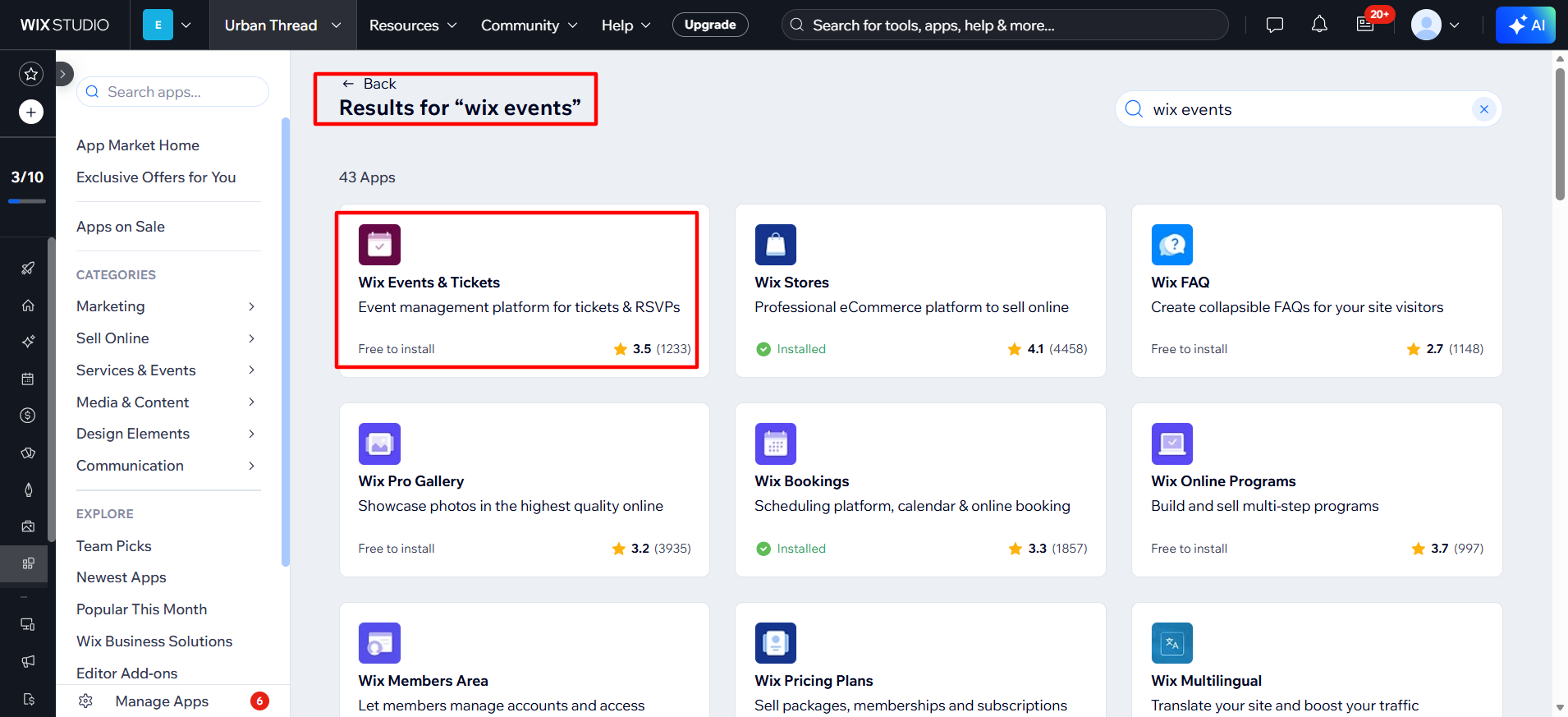Open the calendar bookings sidebar icon
The height and width of the screenshot is (717, 1568).
(x=28, y=379)
